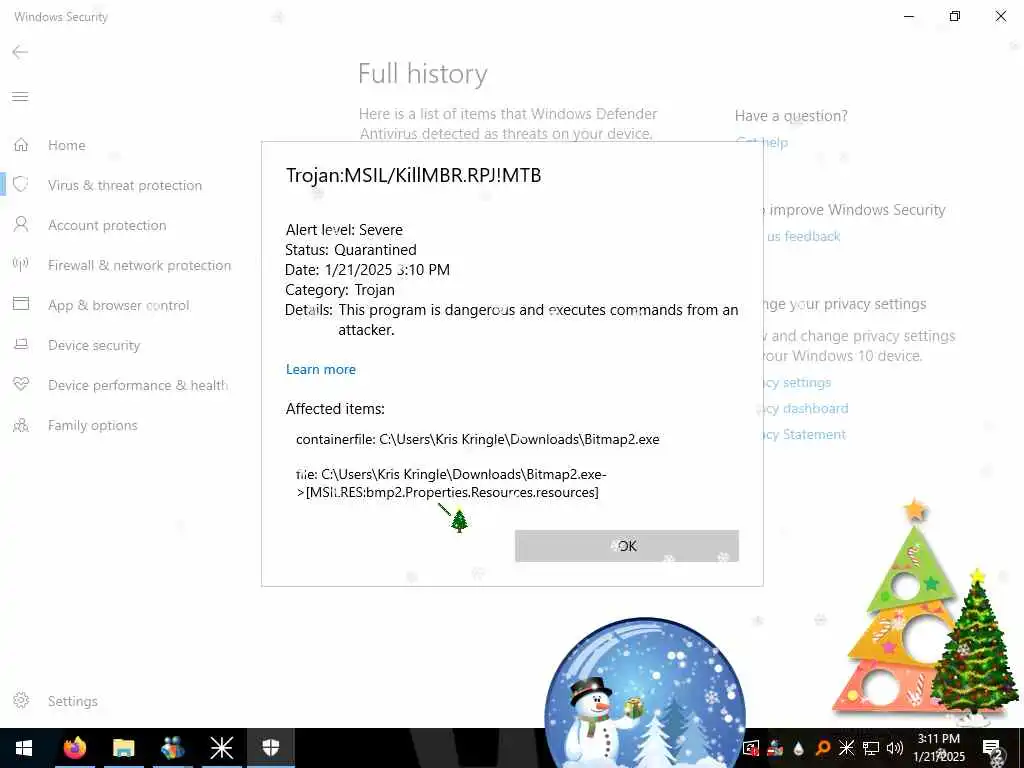The image size is (1024, 768).
Task: Select the containerfile Bitmap2.exe path
Action: click(x=477, y=439)
